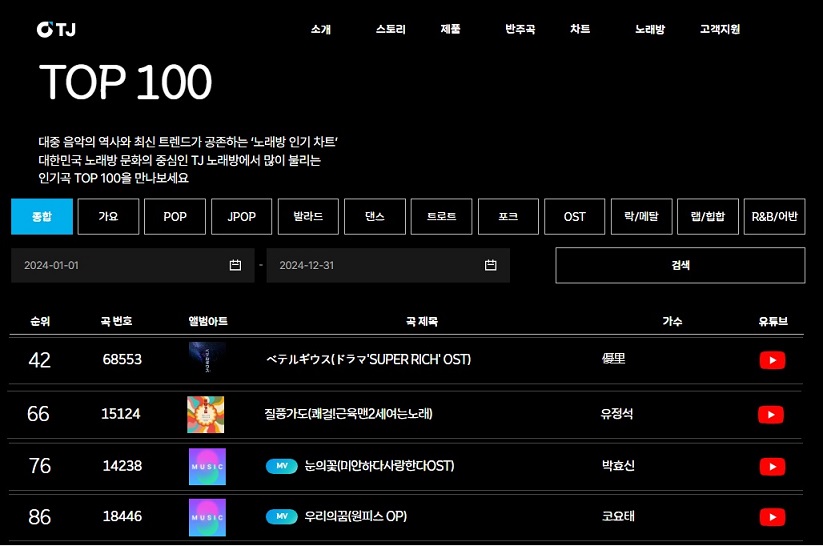
Task: Select the 종합 category tab
Action: [x=41, y=216]
